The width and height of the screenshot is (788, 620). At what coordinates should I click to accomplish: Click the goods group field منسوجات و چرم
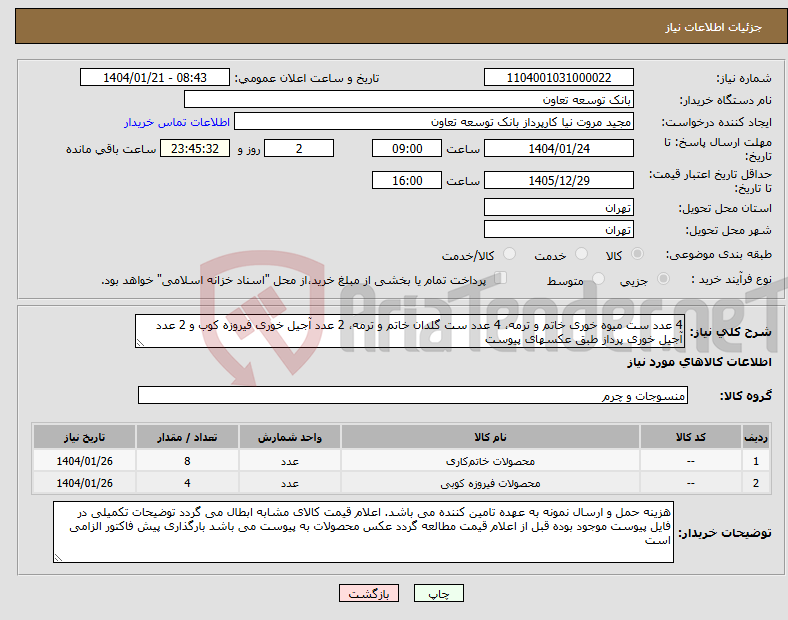point(413,395)
